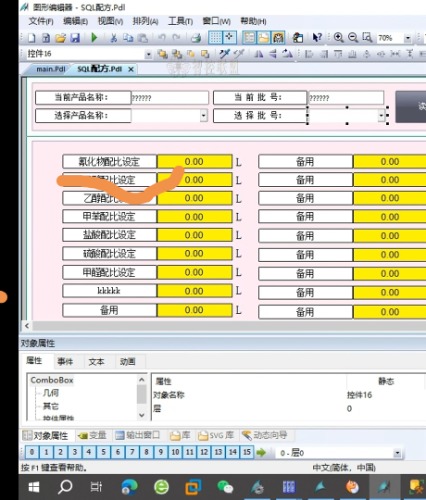Viewport: 426px width, 500px height.
Task: Open the 编辑(E) menu
Action: 76,21
